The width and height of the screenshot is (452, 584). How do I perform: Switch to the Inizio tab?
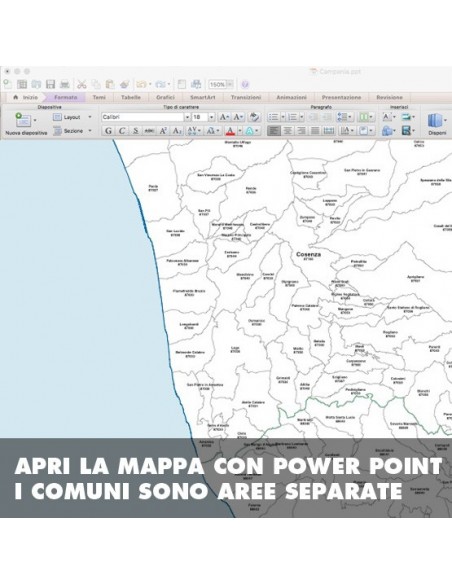pyautogui.click(x=26, y=98)
